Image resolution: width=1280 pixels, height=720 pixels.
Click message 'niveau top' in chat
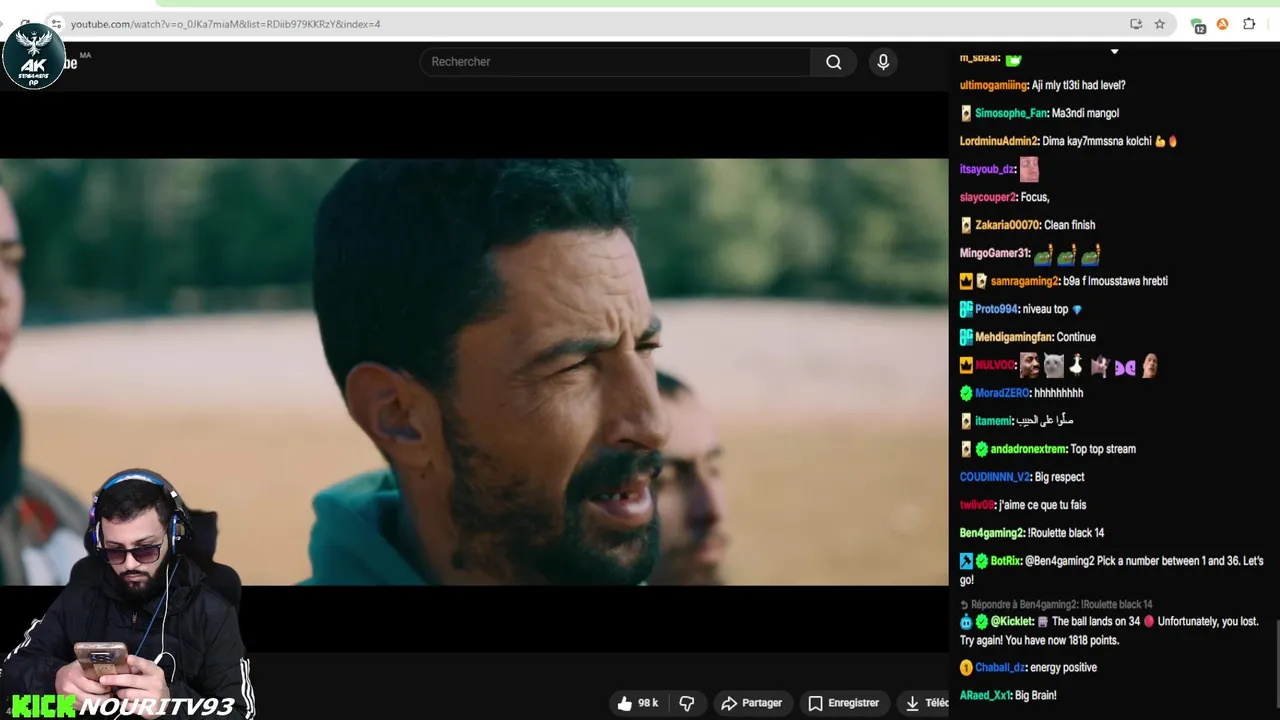click(x=1045, y=309)
